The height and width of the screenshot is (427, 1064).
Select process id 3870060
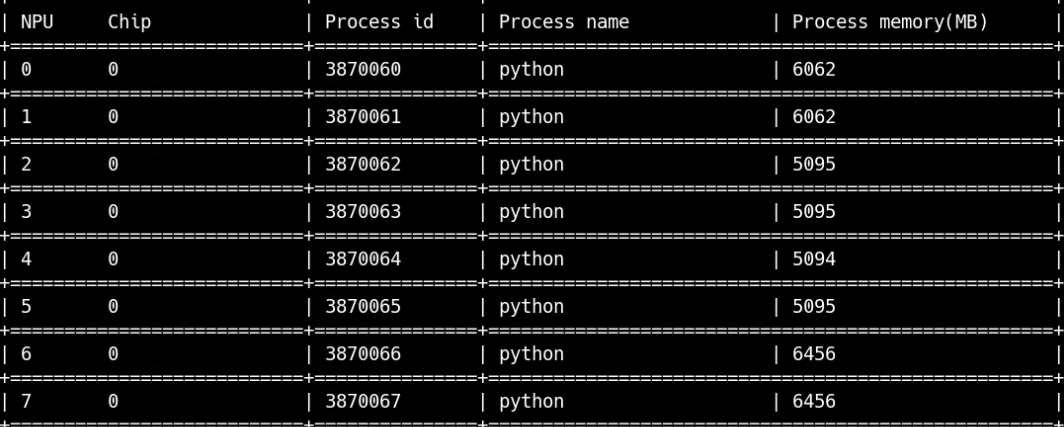click(x=363, y=69)
